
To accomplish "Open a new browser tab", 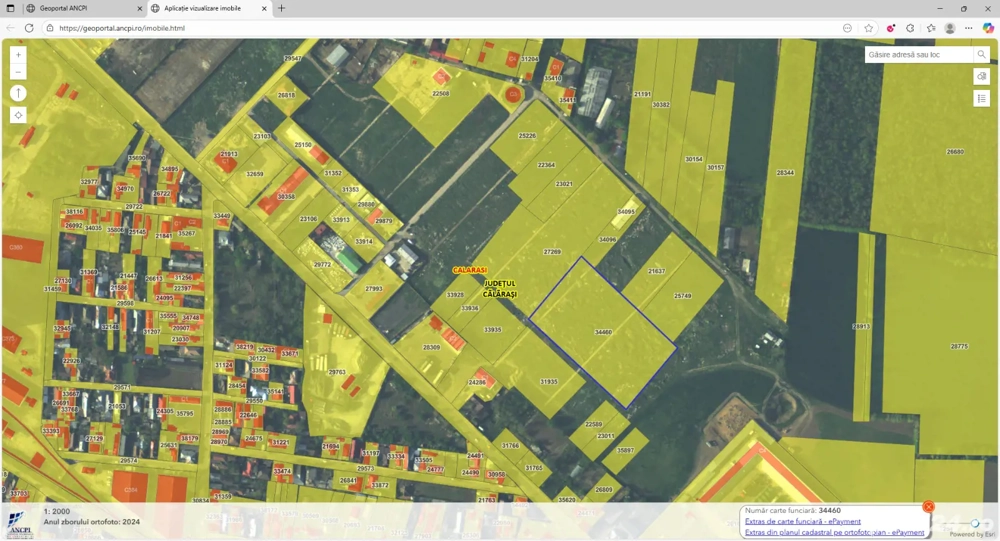I will coord(281,8).
